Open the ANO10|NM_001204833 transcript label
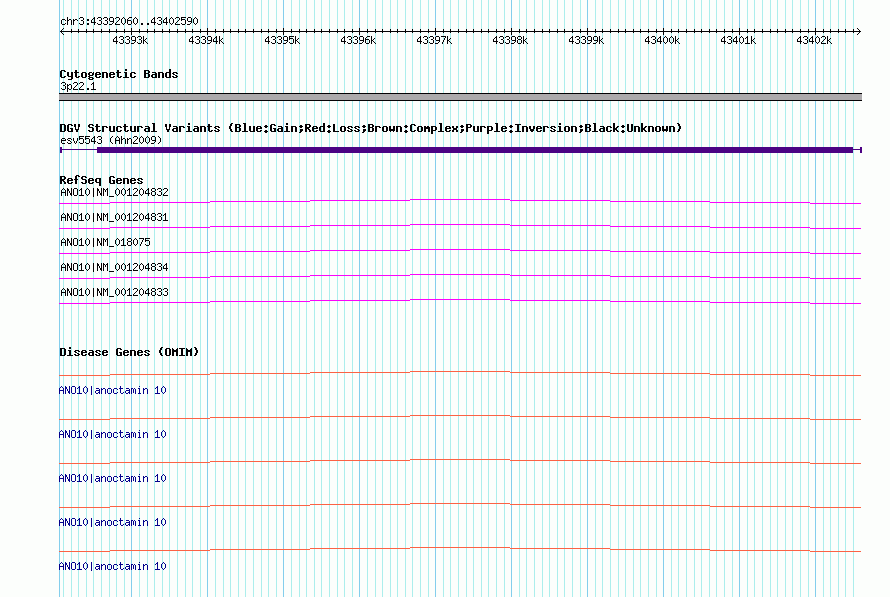This screenshot has height=597, width=890. (114, 292)
